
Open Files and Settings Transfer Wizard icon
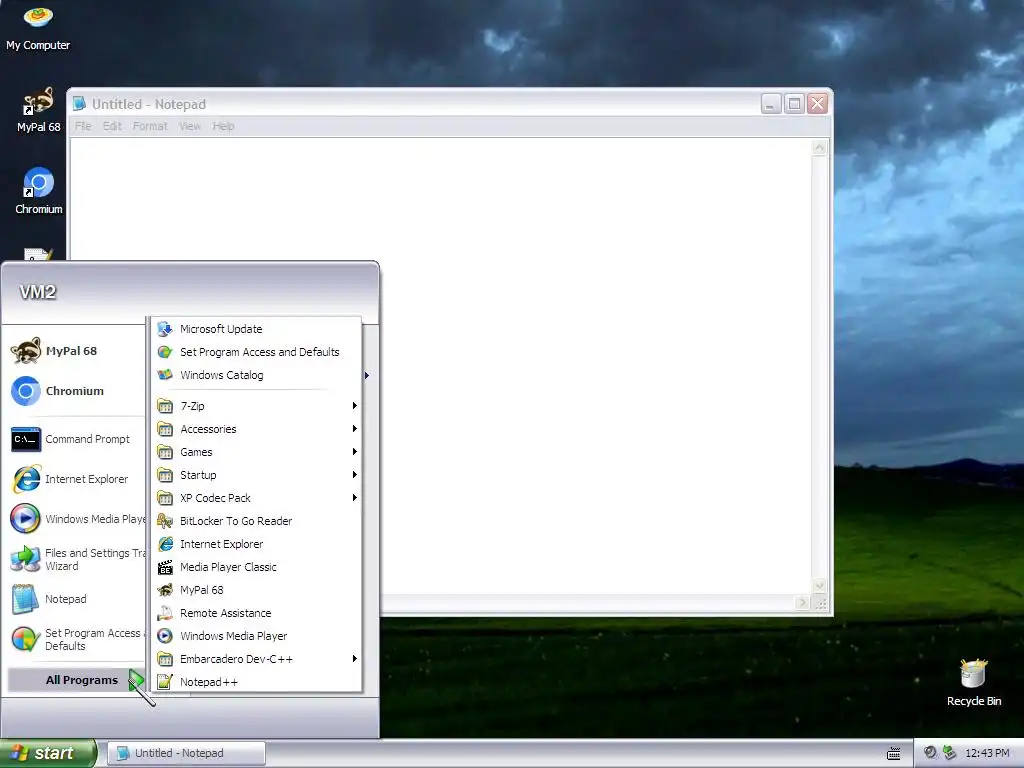point(26,559)
